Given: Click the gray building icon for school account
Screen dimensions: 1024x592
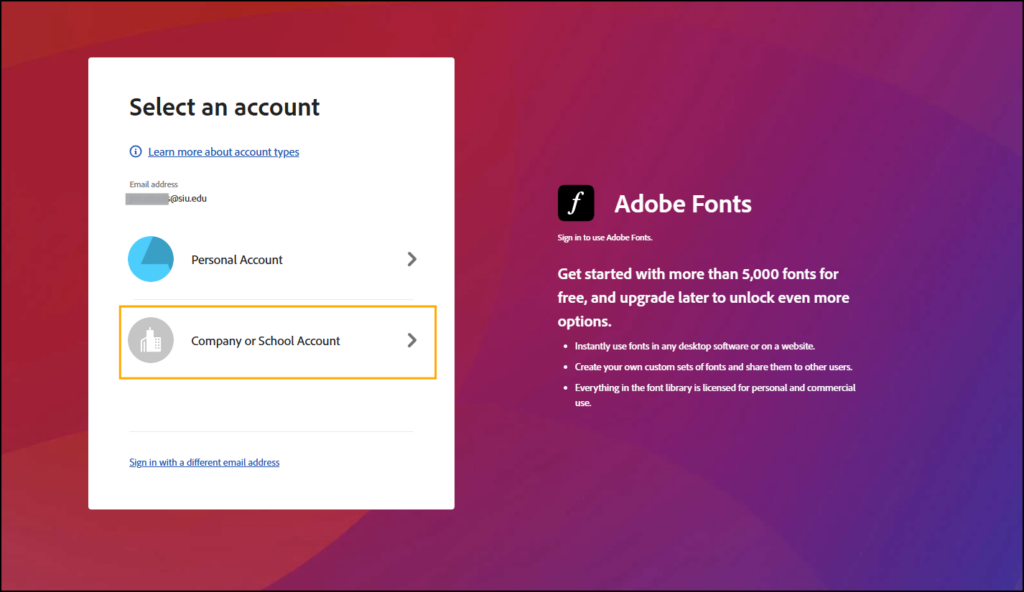Looking at the screenshot, I should point(151,341).
